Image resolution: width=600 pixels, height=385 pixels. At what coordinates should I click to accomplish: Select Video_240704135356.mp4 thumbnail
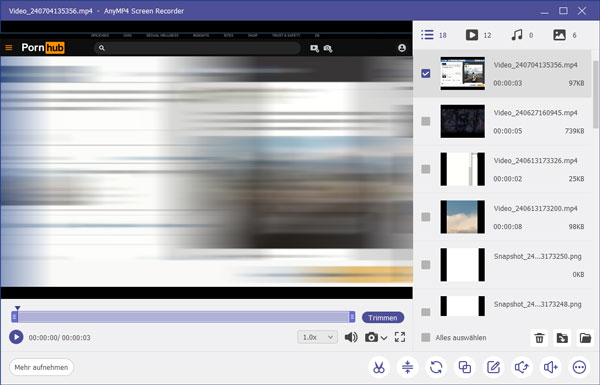click(462, 73)
